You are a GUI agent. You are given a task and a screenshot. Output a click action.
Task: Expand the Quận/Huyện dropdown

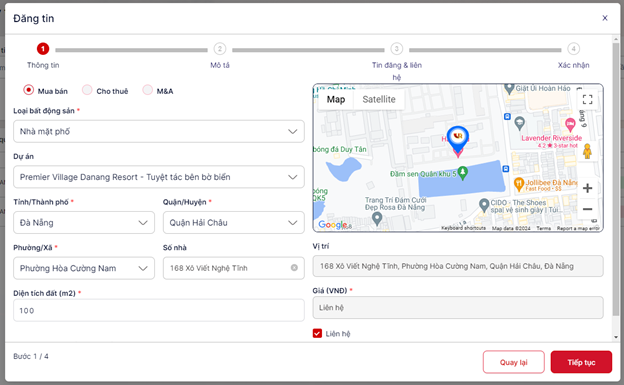(x=234, y=223)
